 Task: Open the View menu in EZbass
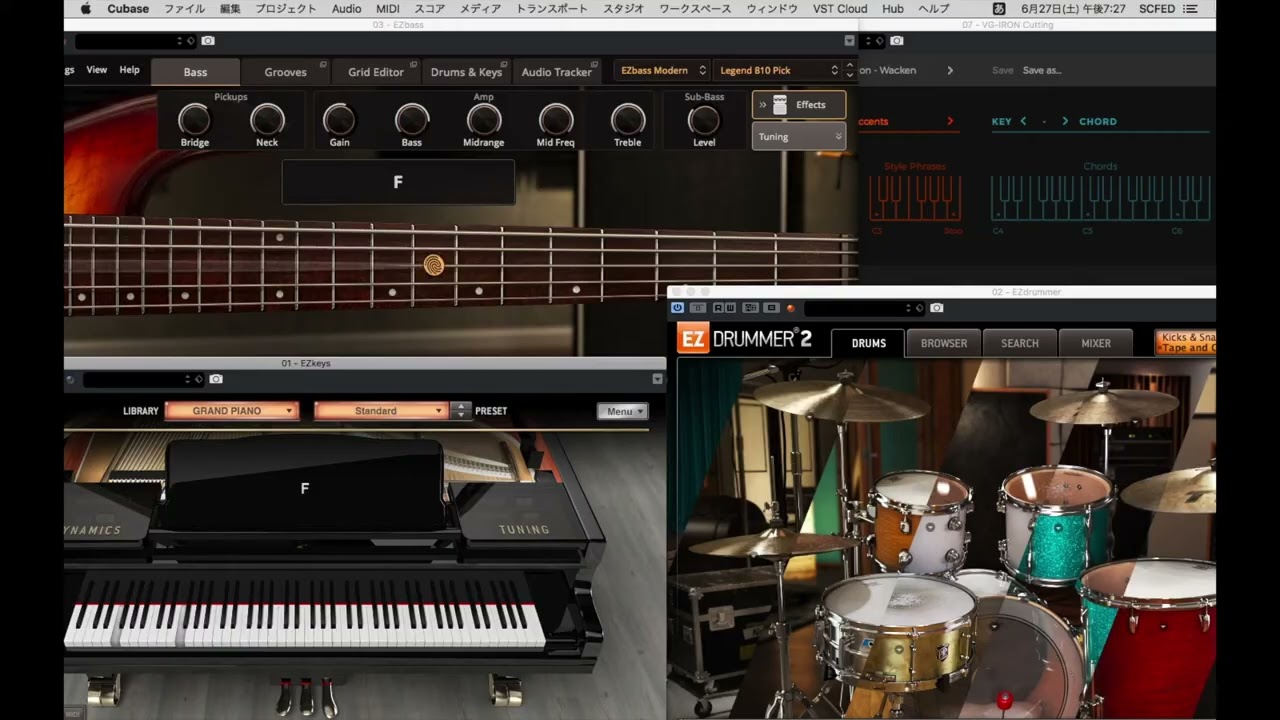[x=96, y=70]
